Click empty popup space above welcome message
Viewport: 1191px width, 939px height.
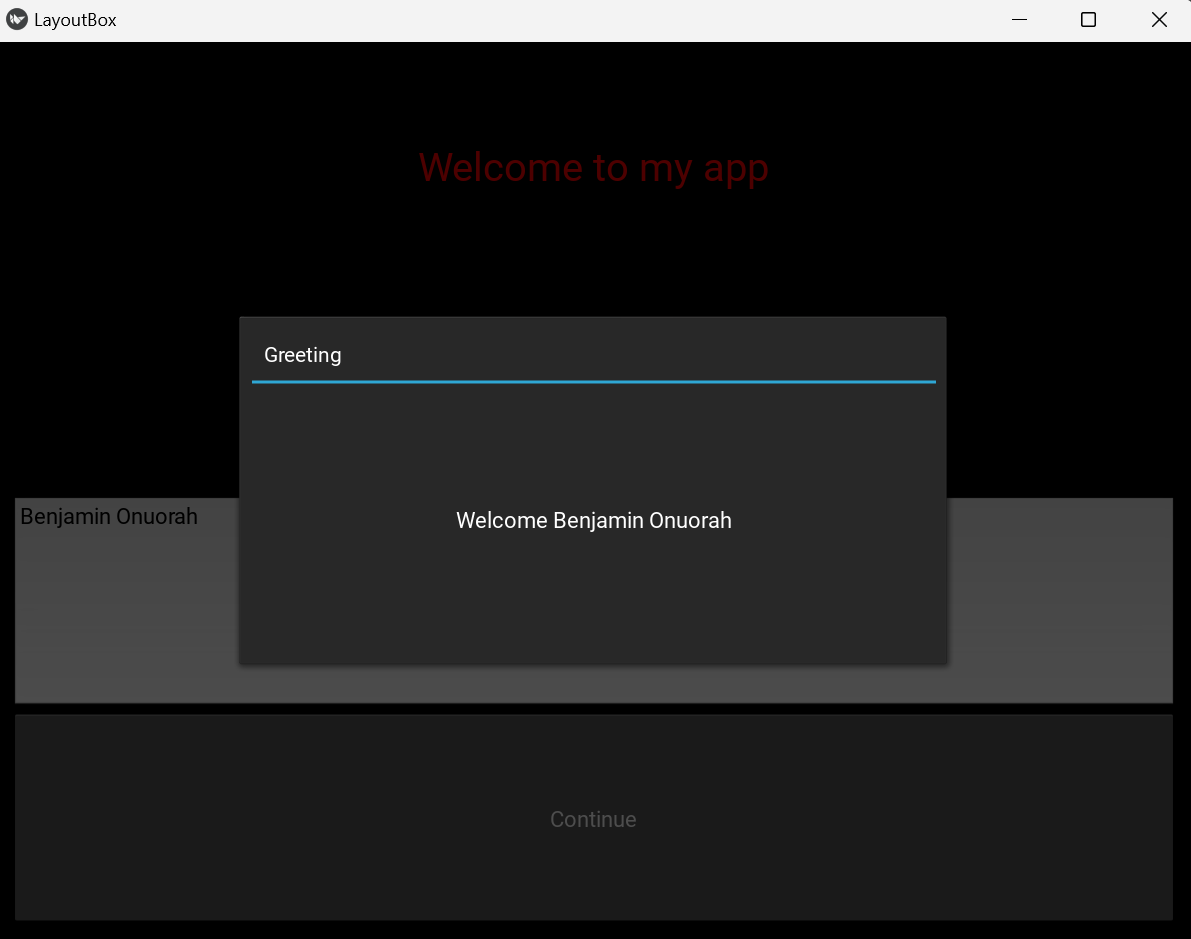[x=593, y=440]
